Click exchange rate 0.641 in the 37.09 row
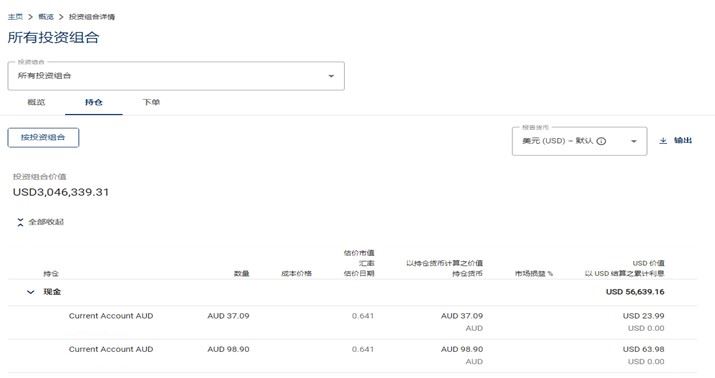Image resolution: width=715 pixels, height=378 pixels. 363,316
